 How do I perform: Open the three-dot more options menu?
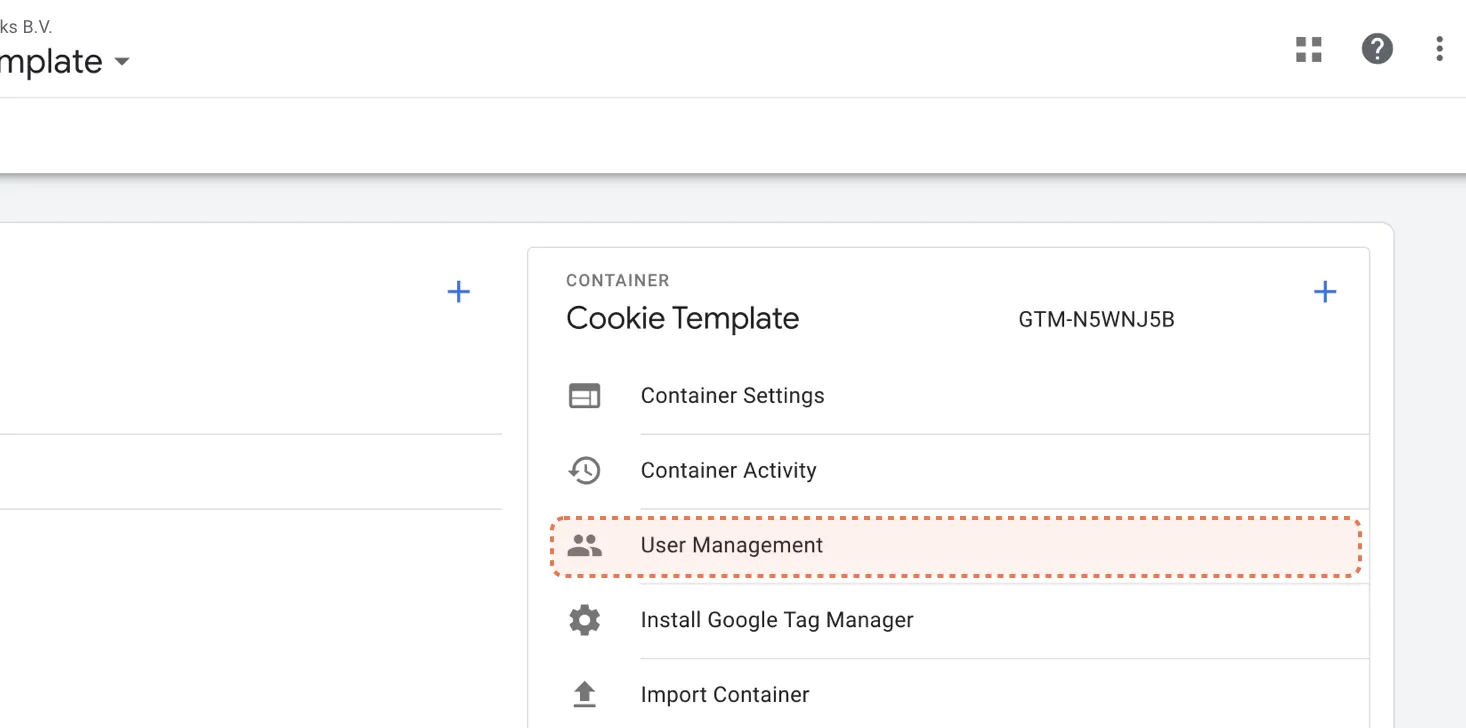tap(1439, 49)
